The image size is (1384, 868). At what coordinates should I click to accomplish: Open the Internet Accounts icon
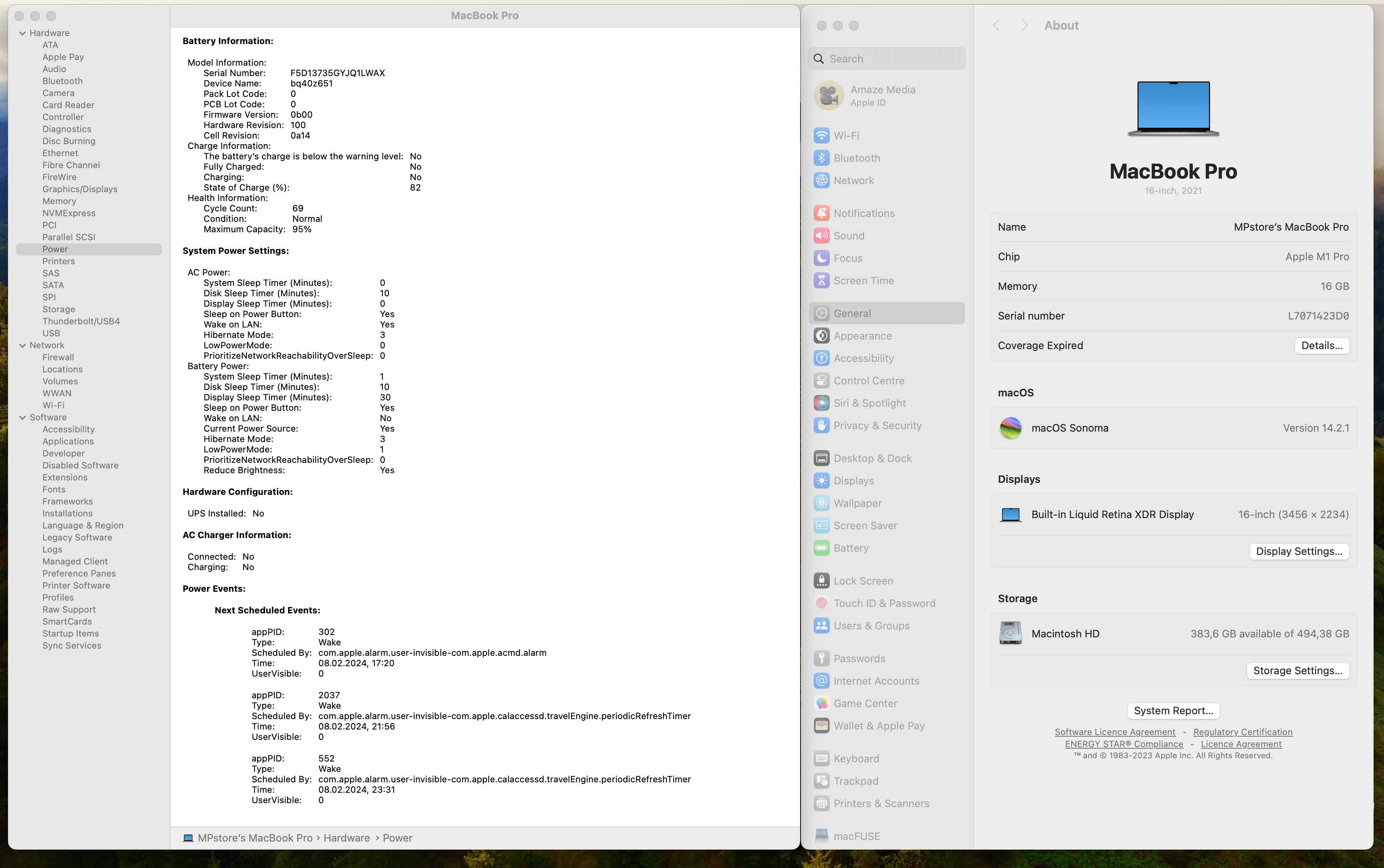pyautogui.click(x=821, y=680)
